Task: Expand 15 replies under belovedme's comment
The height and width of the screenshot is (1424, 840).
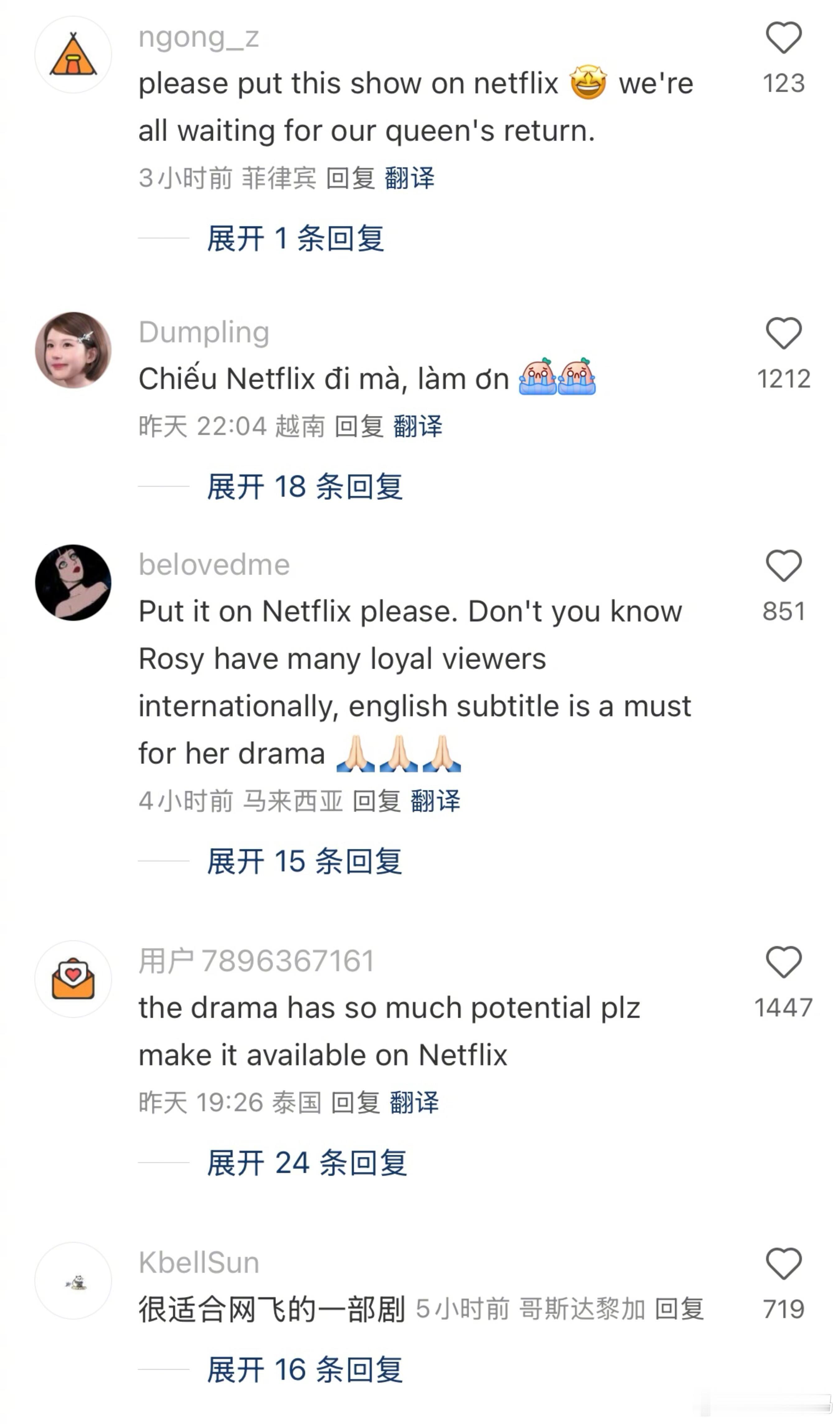Action: [305, 861]
